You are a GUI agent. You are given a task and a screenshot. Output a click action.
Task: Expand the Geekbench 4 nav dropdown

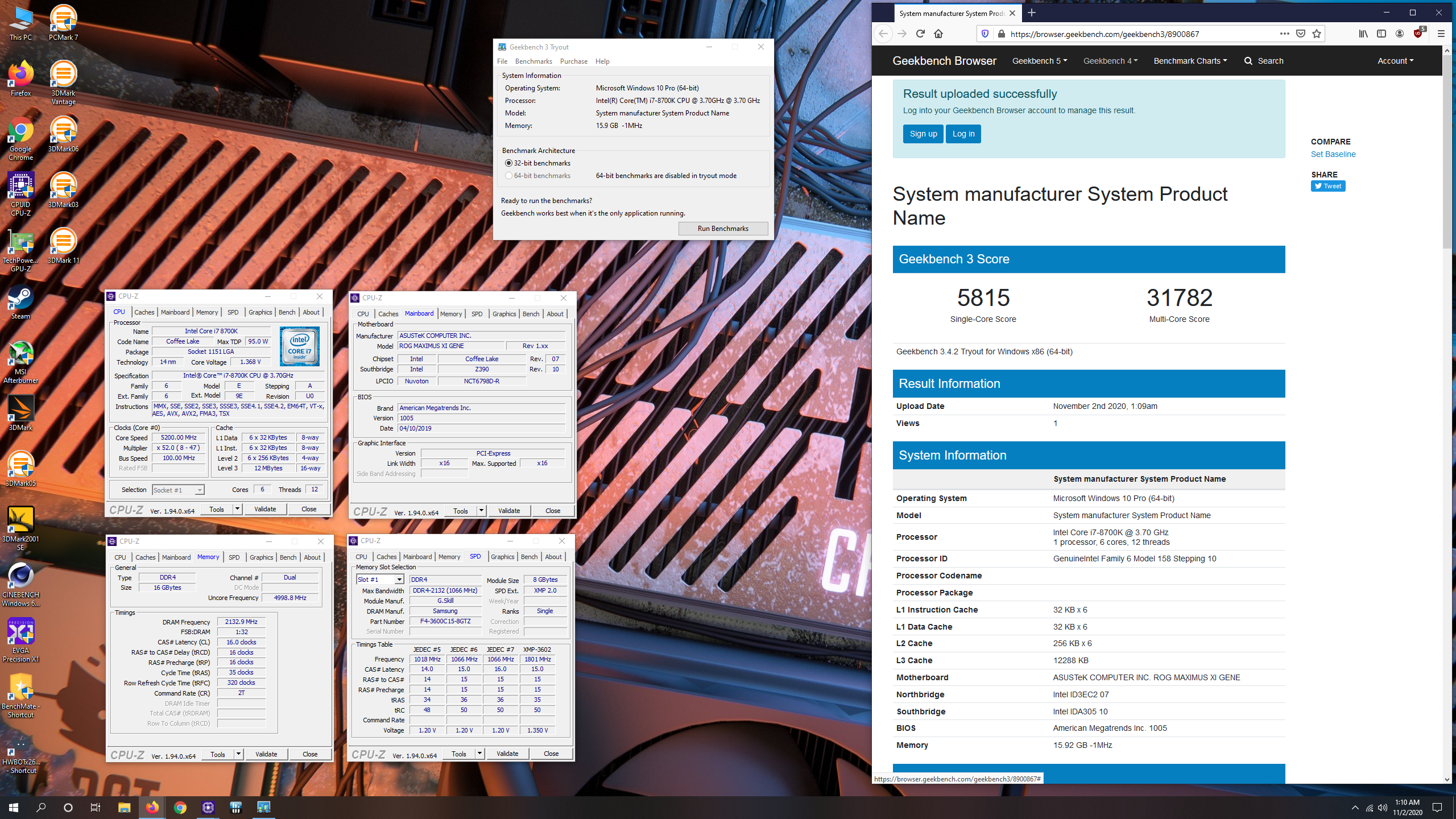coord(1110,61)
